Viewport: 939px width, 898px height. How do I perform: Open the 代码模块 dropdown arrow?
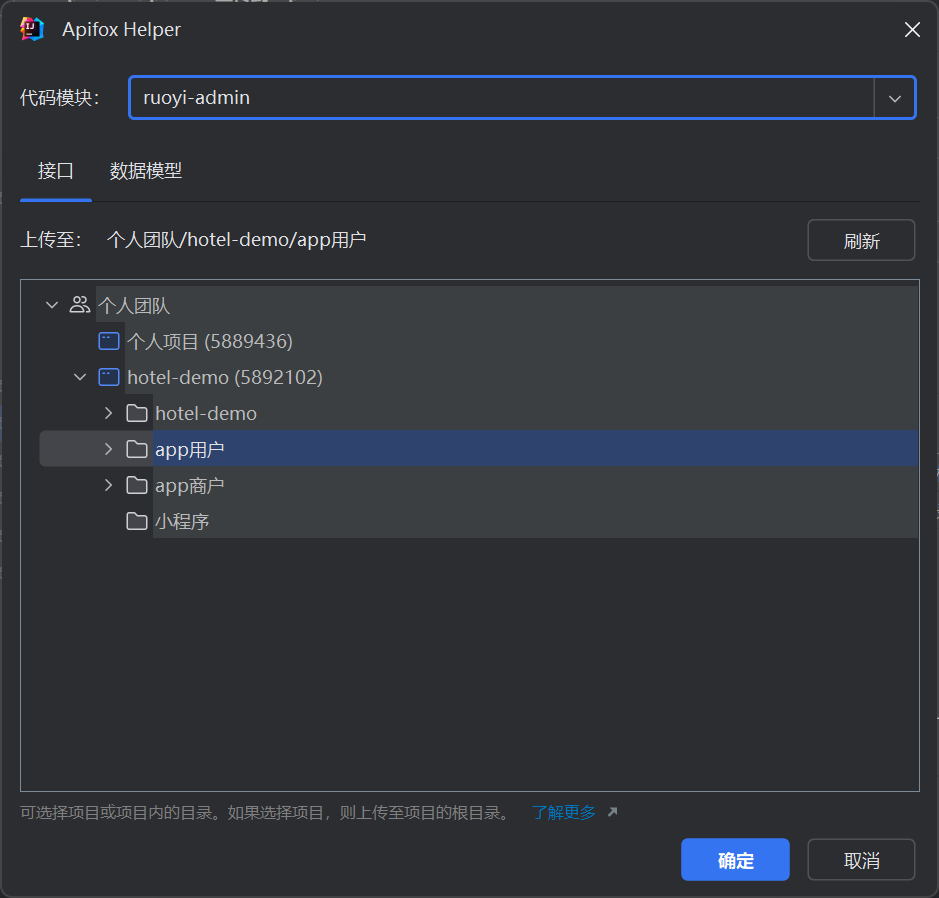[895, 98]
